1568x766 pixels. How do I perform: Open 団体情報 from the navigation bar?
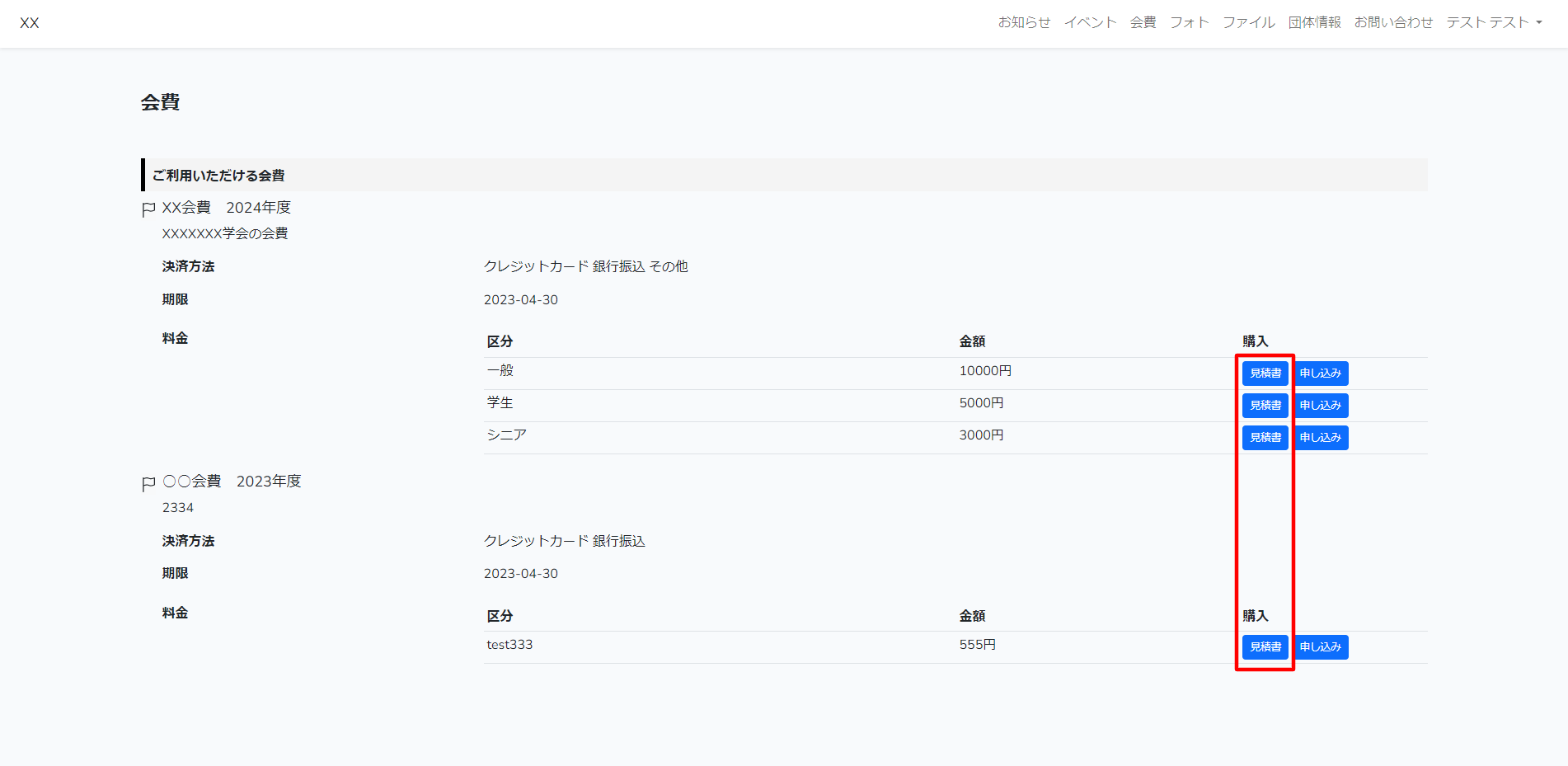[1314, 22]
